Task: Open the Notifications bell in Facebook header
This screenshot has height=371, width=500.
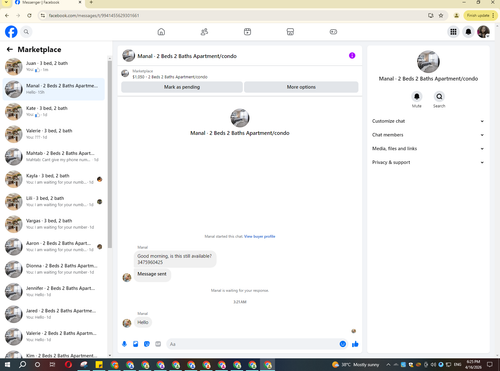Action: coord(468,32)
